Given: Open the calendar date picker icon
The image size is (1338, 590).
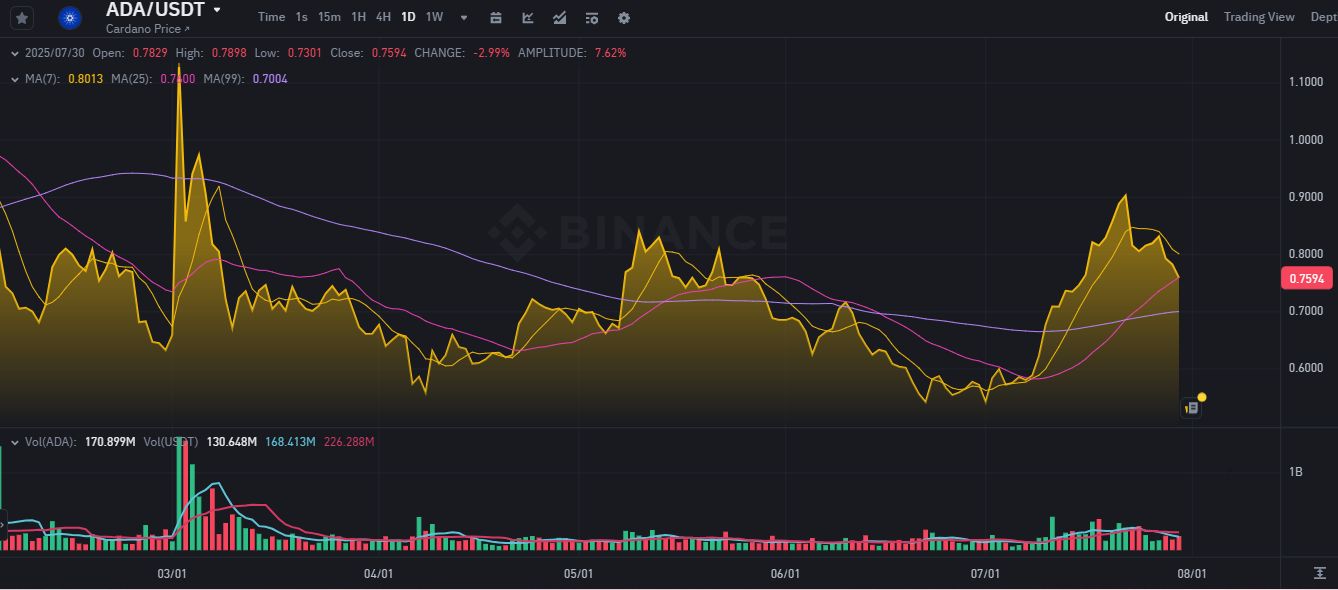Looking at the screenshot, I should 496,17.
